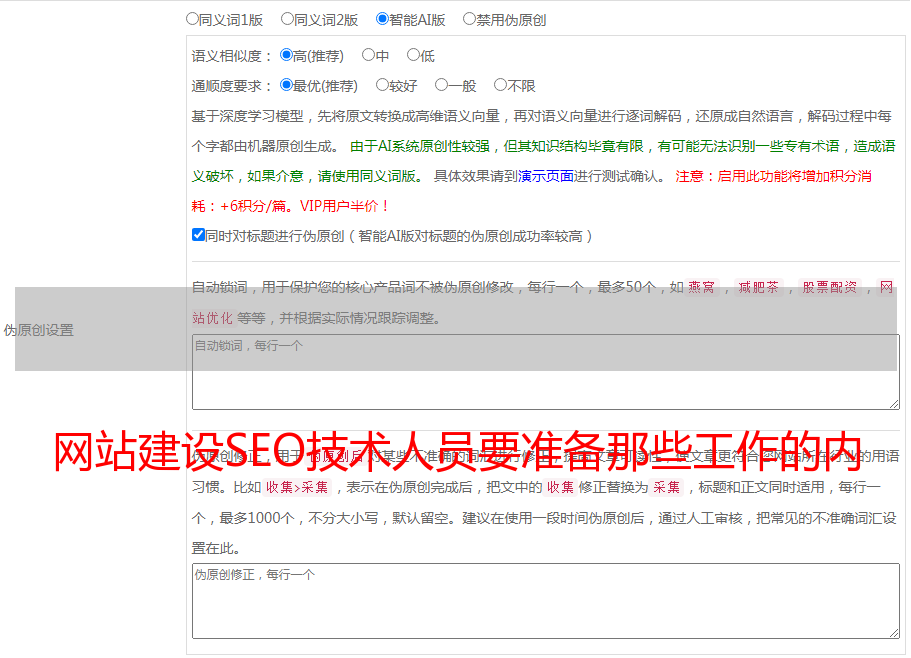The height and width of the screenshot is (658, 911).
Task: Toggle 同时对标题进行伪原创 checkbox
Action: tap(198, 235)
